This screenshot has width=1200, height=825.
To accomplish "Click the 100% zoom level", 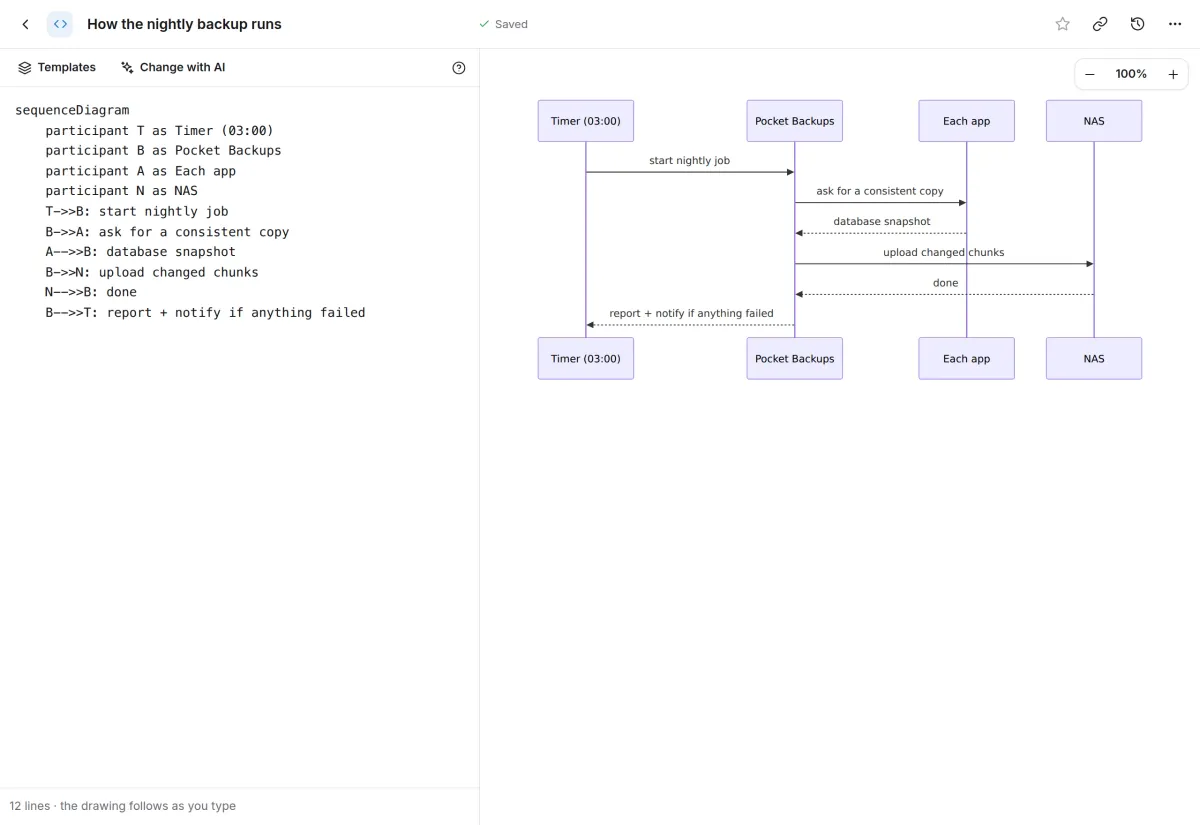I will coord(1131,74).
